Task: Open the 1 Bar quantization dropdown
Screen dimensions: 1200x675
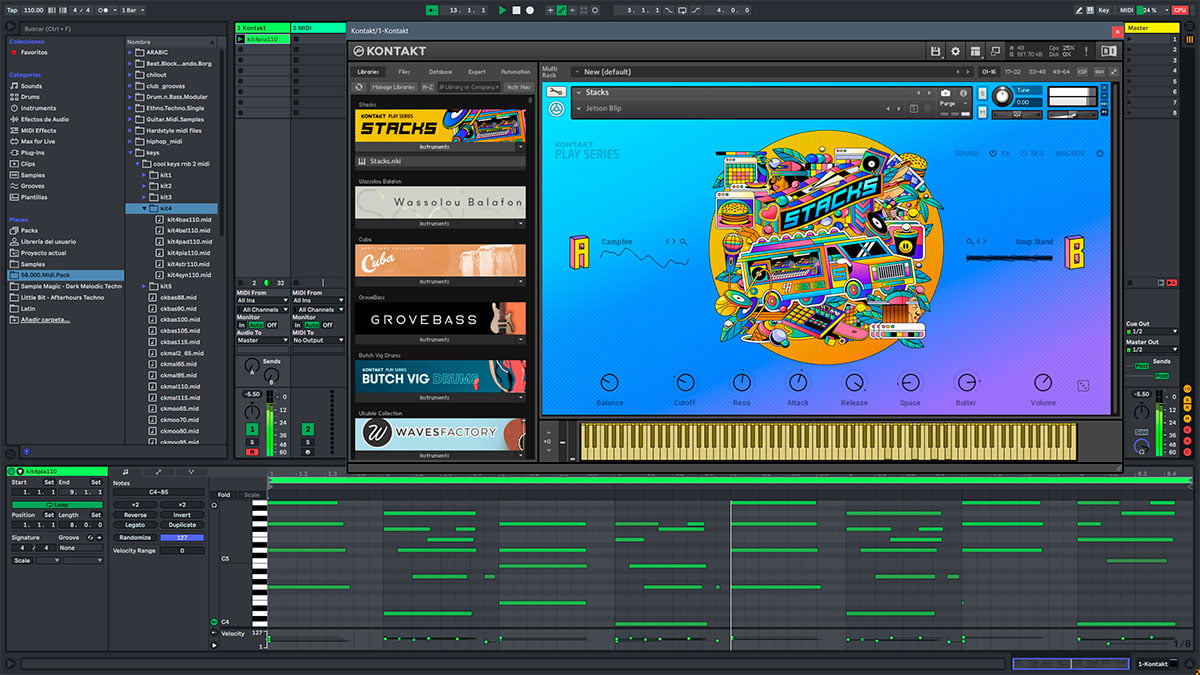Action: tap(132, 10)
